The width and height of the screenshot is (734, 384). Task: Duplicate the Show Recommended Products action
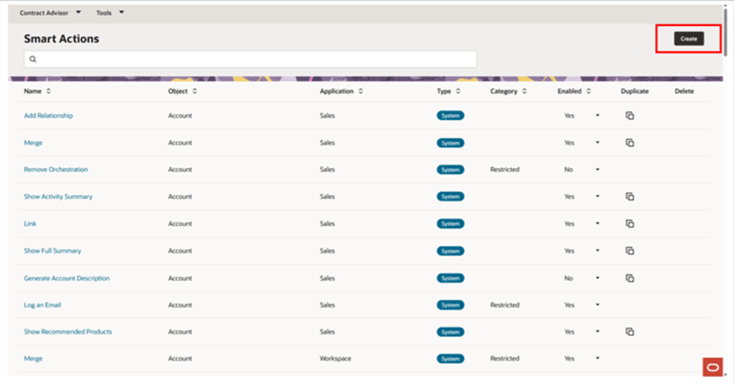tap(630, 332)
